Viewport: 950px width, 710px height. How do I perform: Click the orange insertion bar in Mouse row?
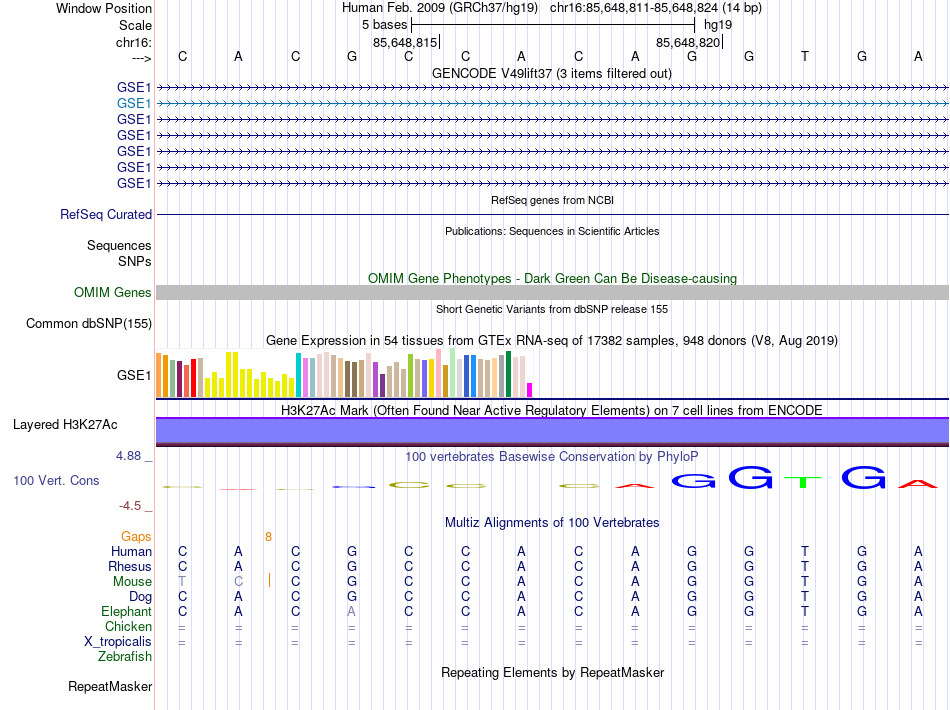(x=269, y=580)
